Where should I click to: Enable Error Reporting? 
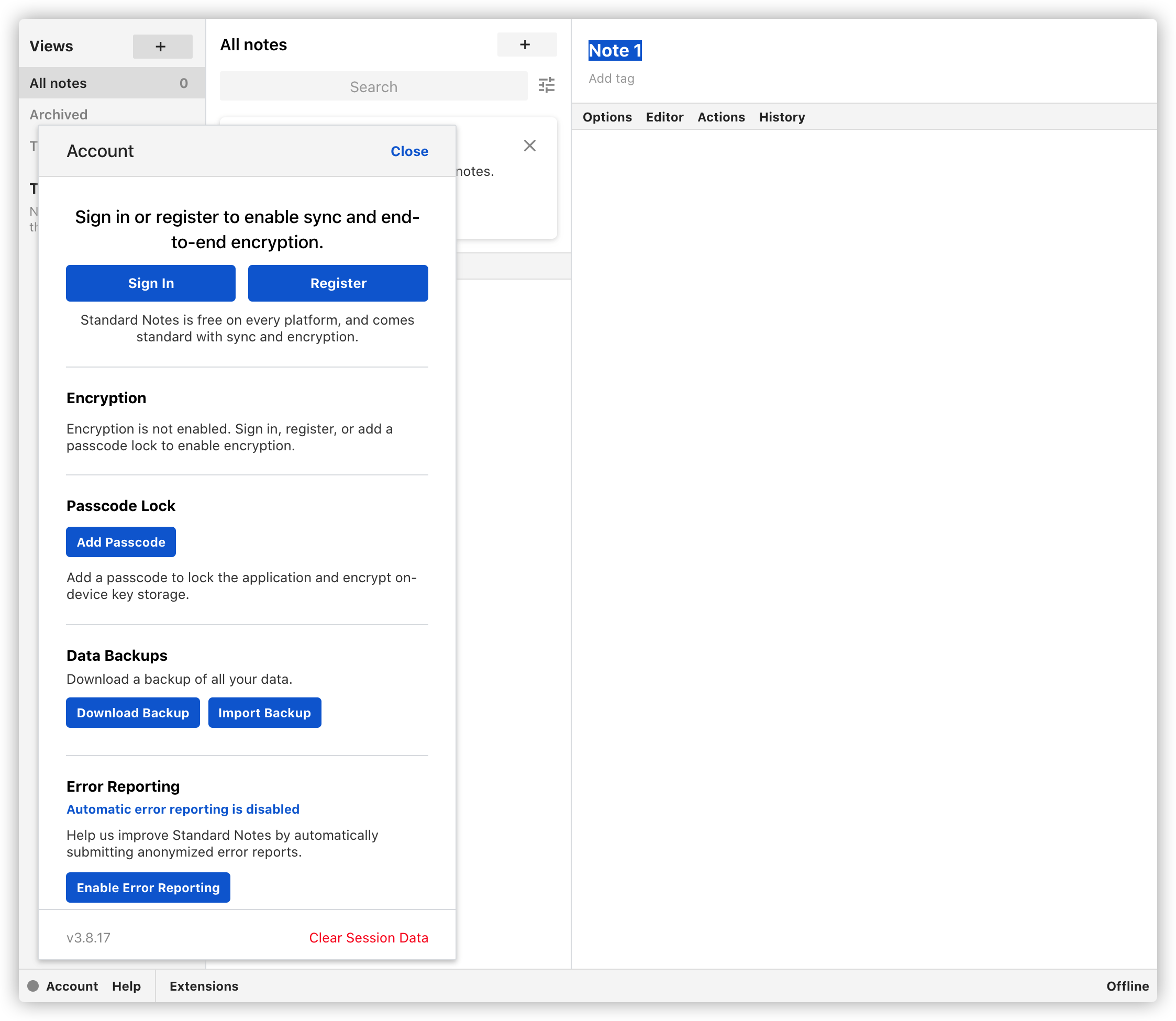[148, 887]
